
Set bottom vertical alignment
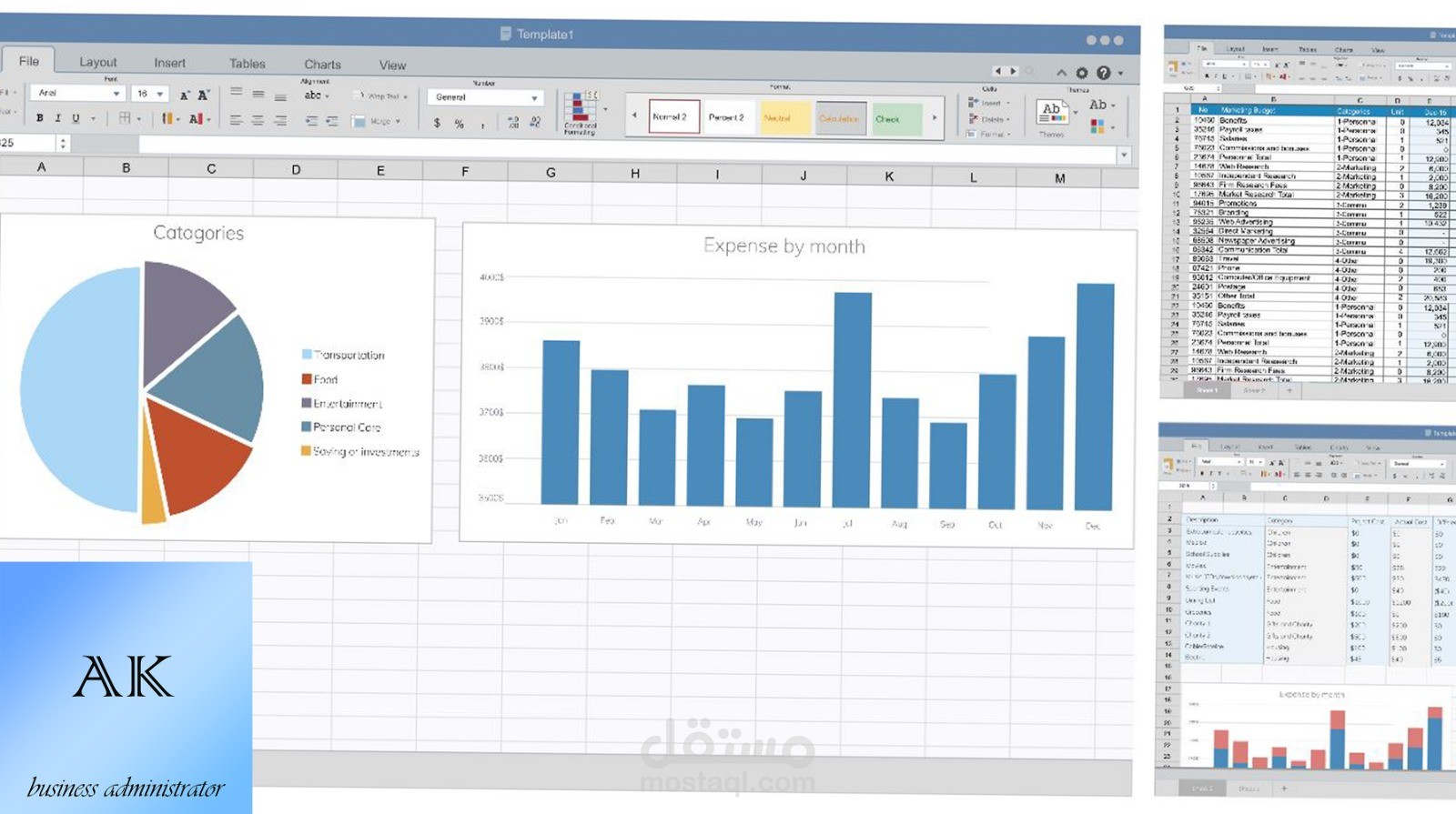(280, 95)
